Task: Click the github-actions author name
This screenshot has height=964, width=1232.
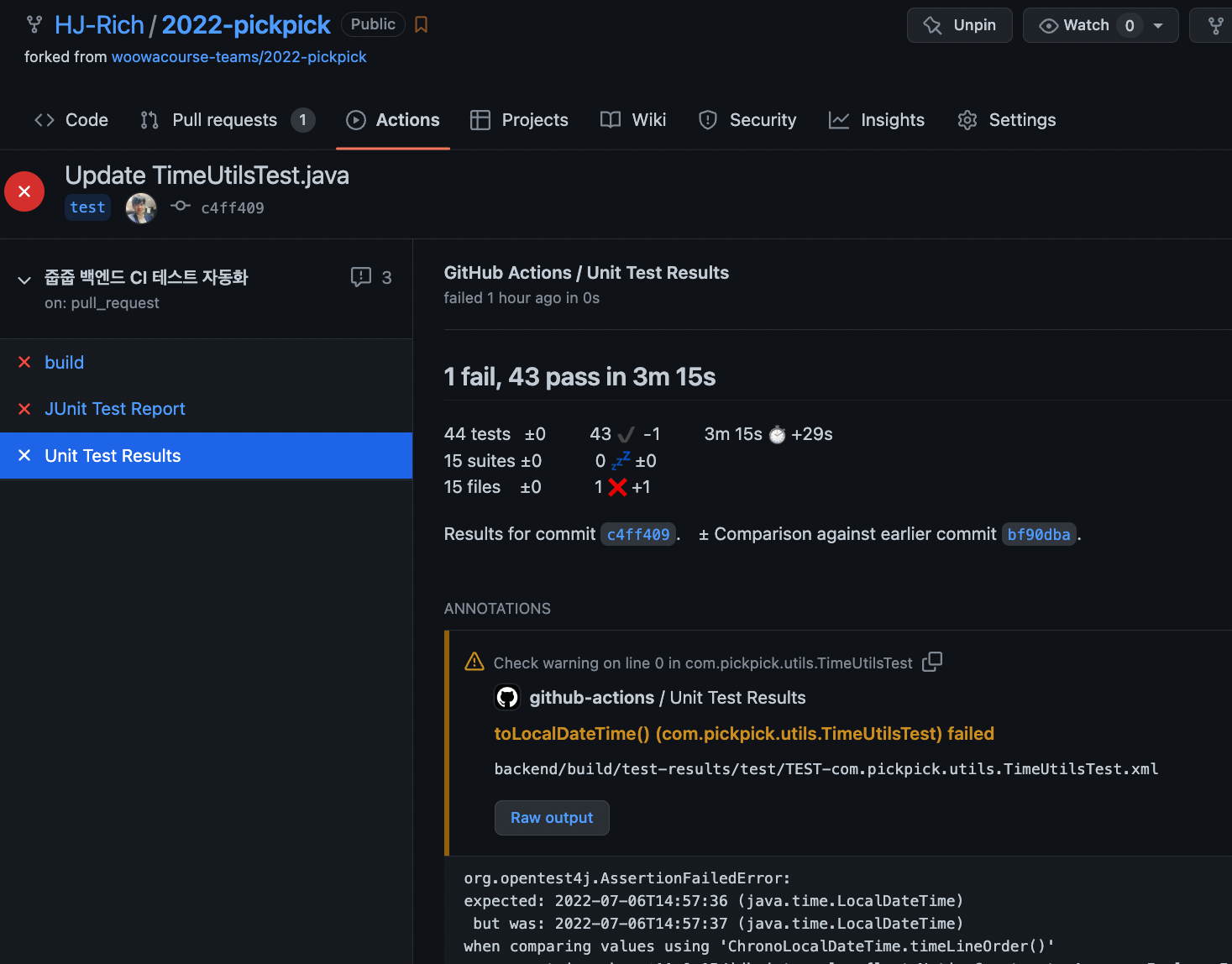Action: click(591, 698)
